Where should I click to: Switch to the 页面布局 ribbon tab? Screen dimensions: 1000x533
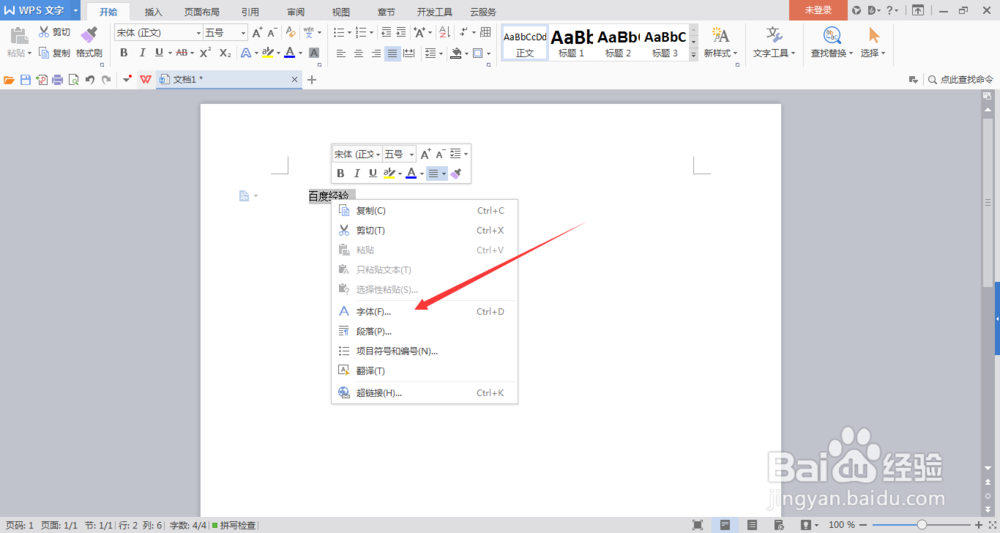point(202,11)
